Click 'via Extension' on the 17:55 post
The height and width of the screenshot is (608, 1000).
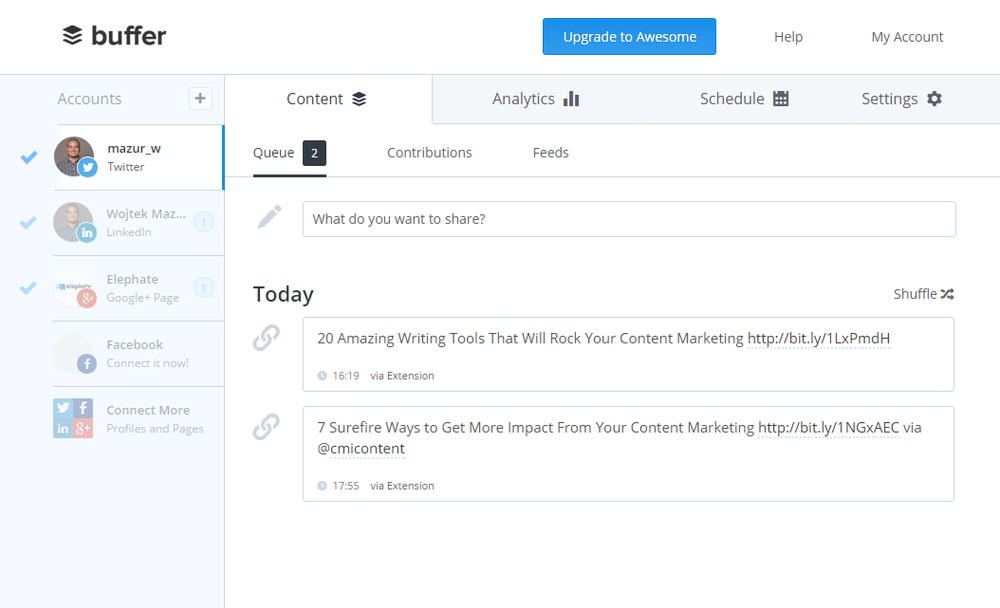tap(402, 486)
